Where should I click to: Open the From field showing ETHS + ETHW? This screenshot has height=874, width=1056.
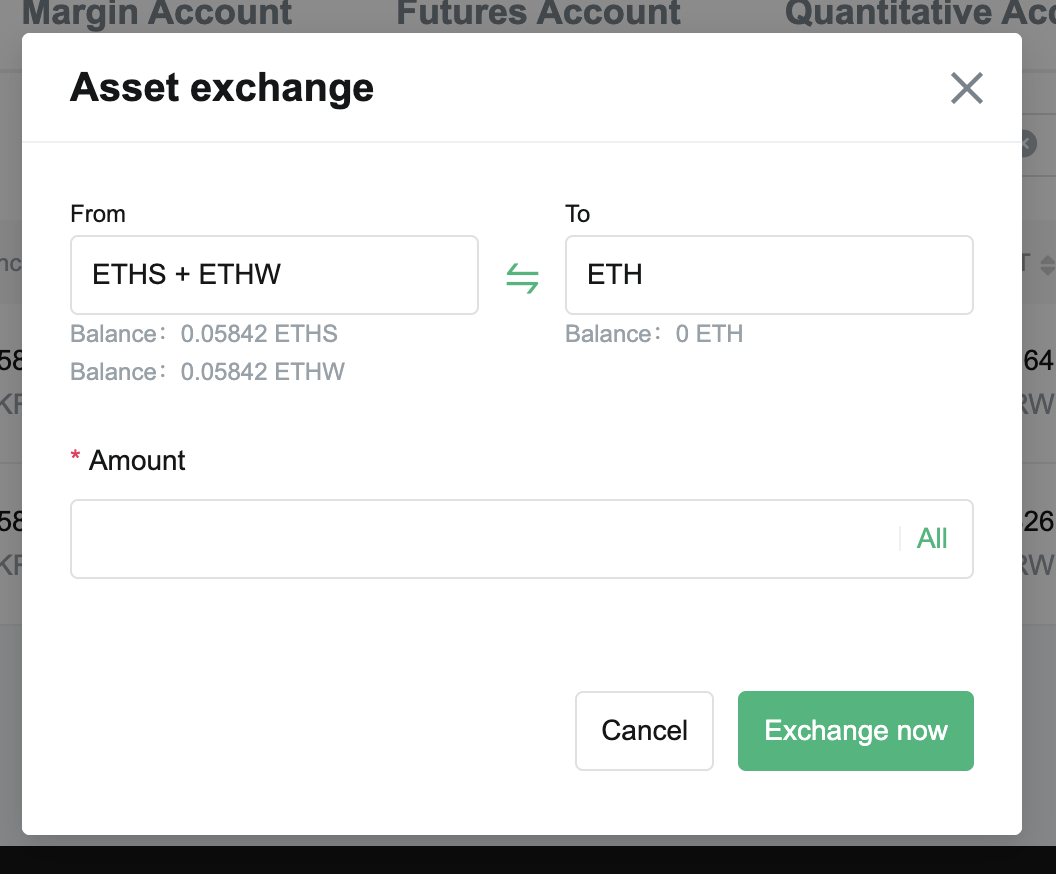(274, 275)
